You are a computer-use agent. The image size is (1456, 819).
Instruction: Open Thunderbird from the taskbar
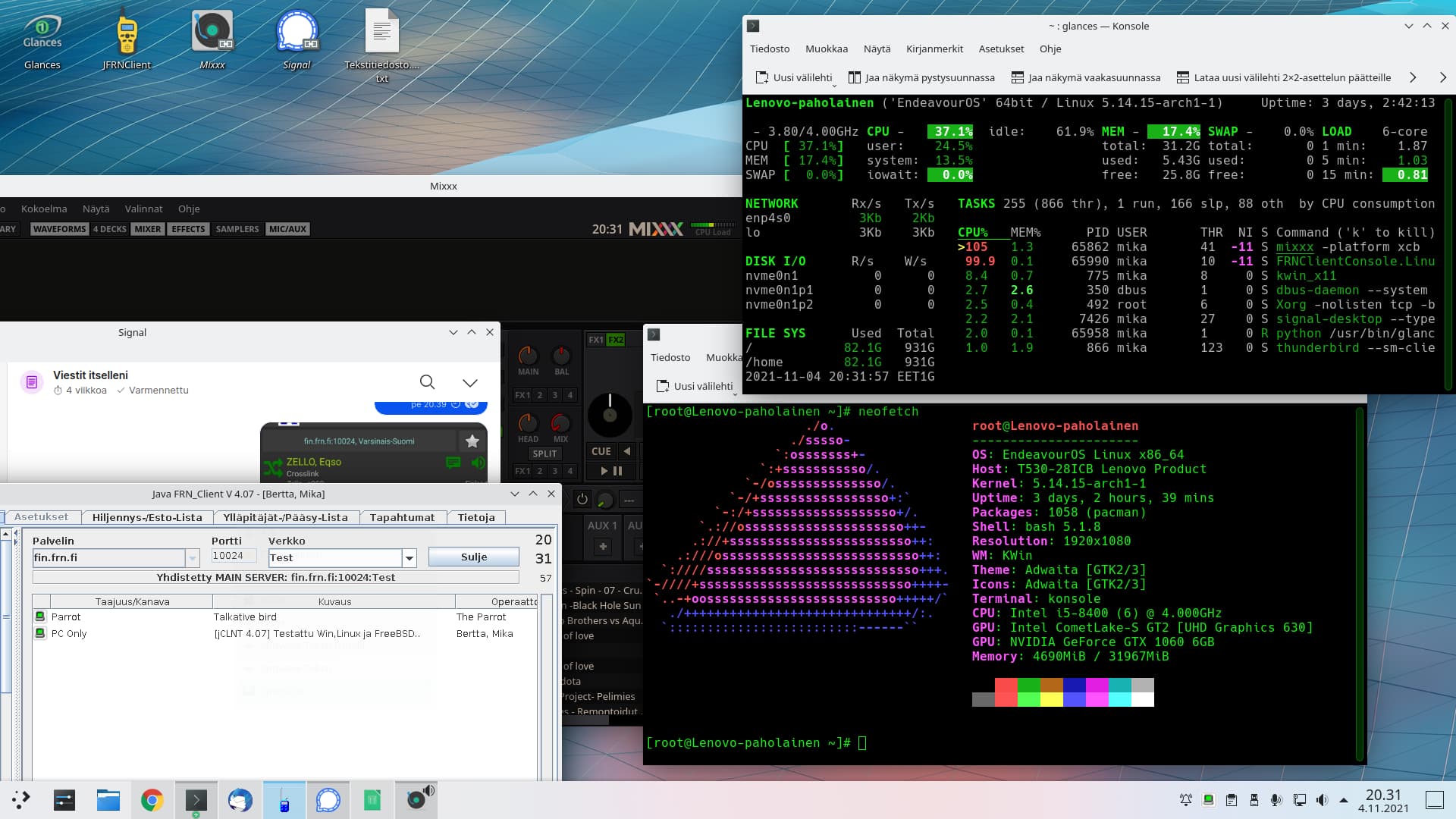pos(240,800)
